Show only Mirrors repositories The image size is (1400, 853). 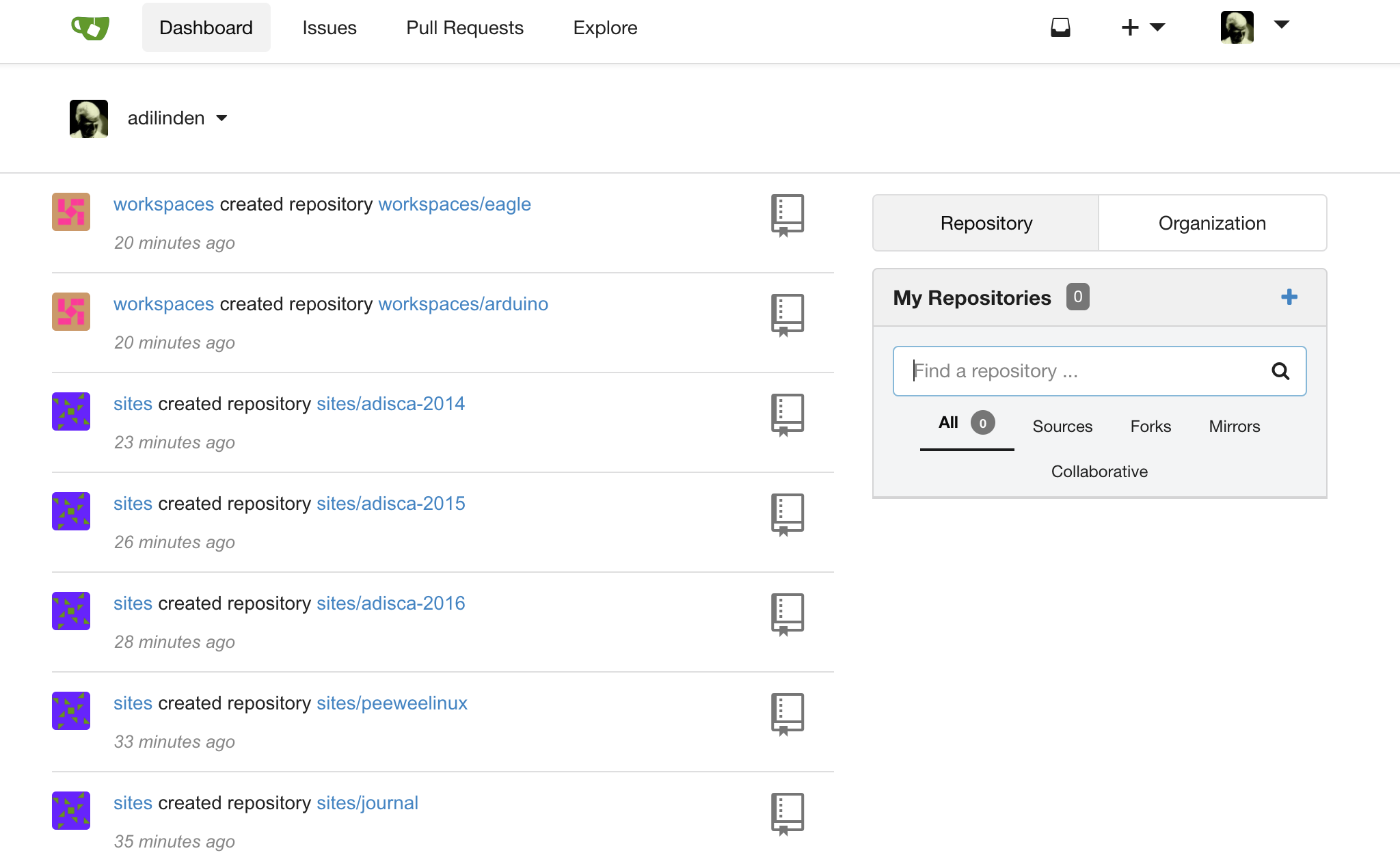pos(1234,426)
